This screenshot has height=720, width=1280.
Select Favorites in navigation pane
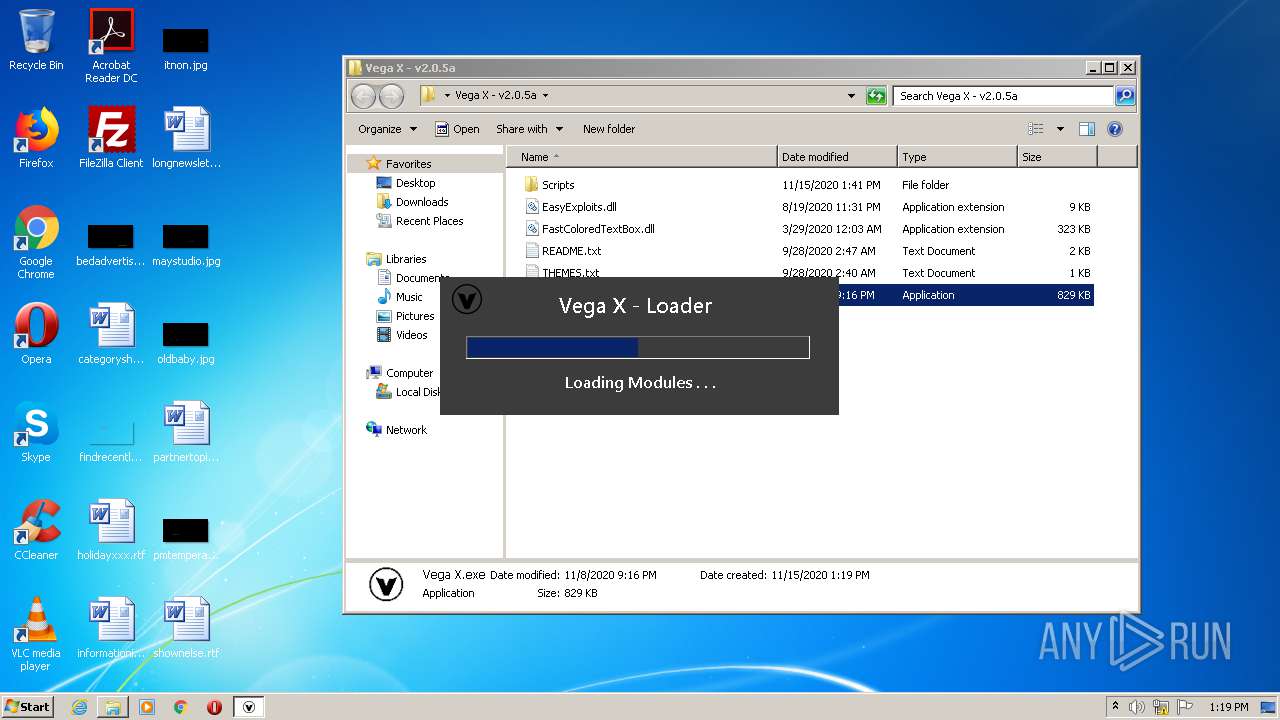pos(408,164)
